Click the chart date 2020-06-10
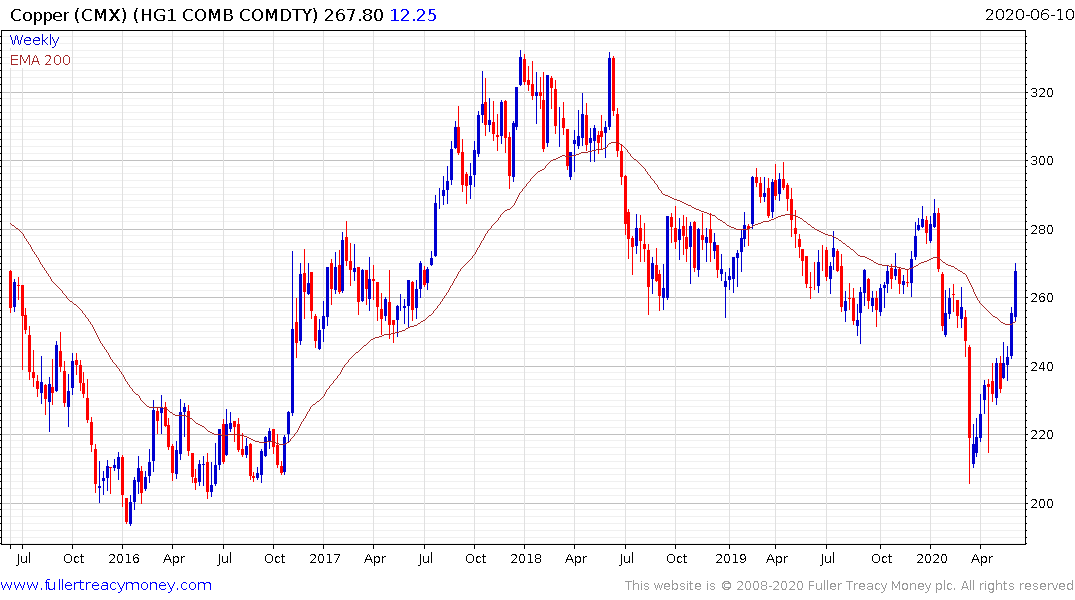This screenshot has height=600, width=1075. click(1029, 14)
